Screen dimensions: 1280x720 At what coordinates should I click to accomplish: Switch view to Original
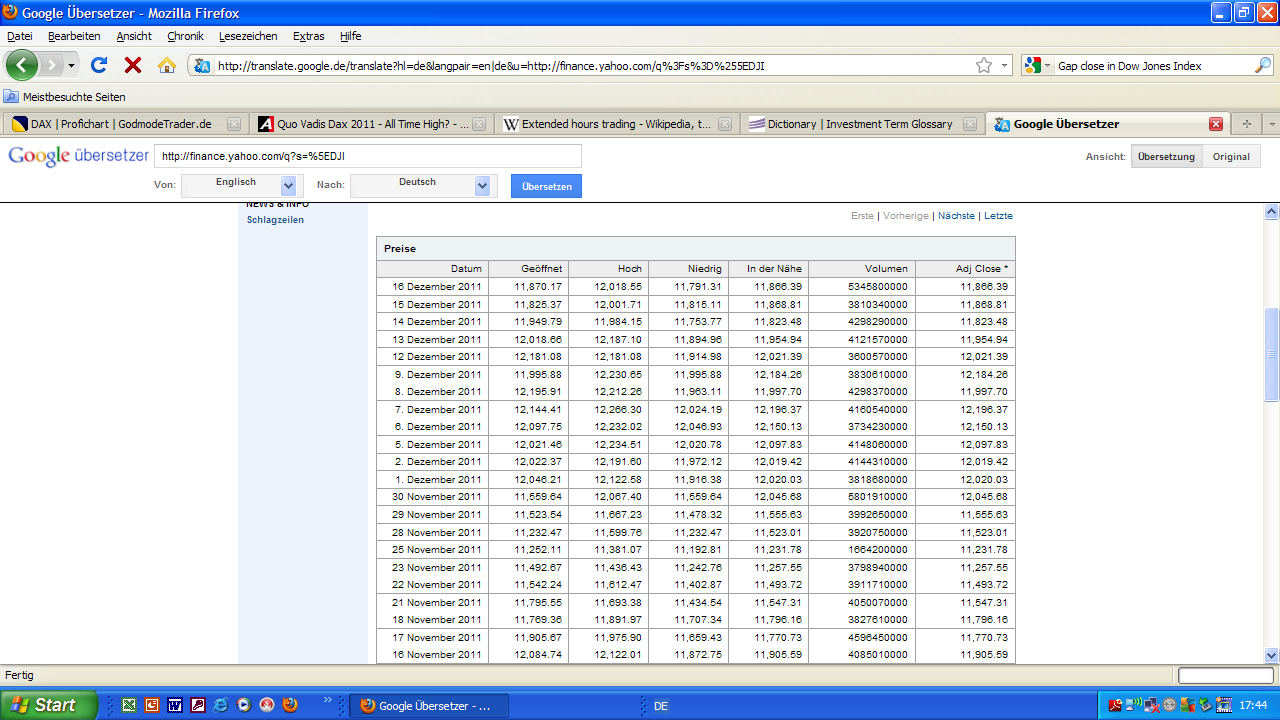click(1231, 157)
